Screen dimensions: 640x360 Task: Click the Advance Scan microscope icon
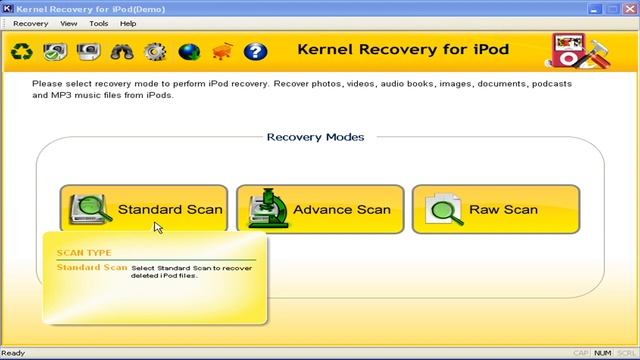(x=268, y=208)
